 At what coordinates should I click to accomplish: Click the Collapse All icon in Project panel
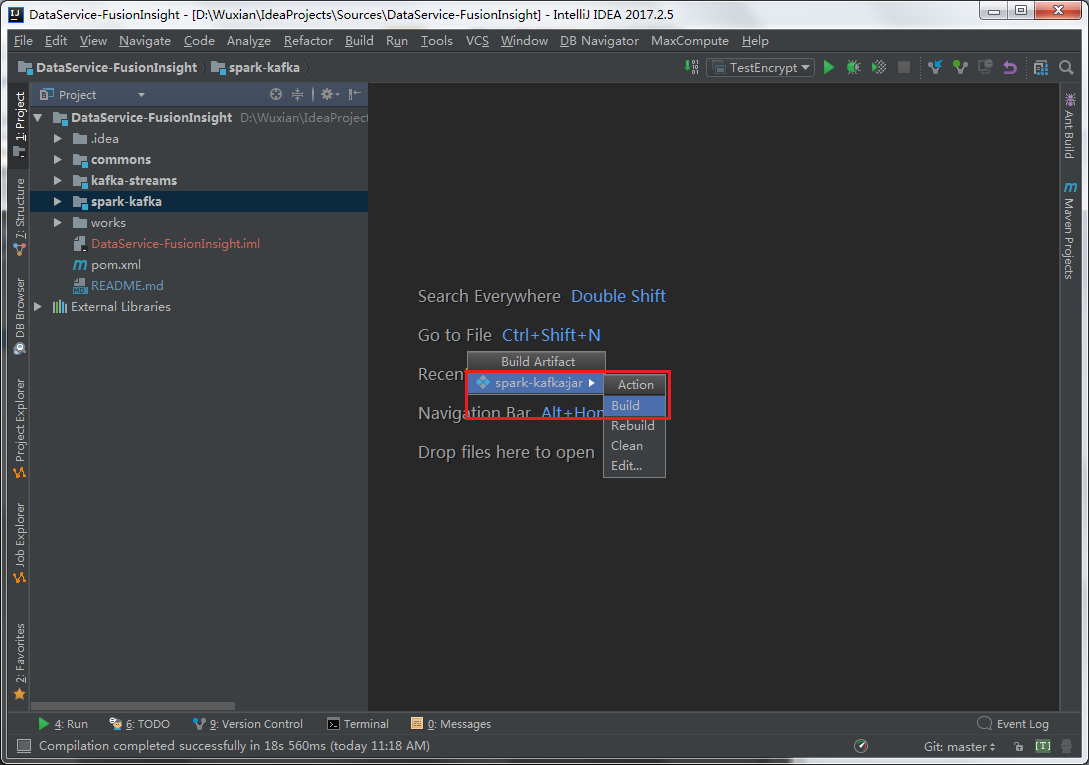pos(297,94)
